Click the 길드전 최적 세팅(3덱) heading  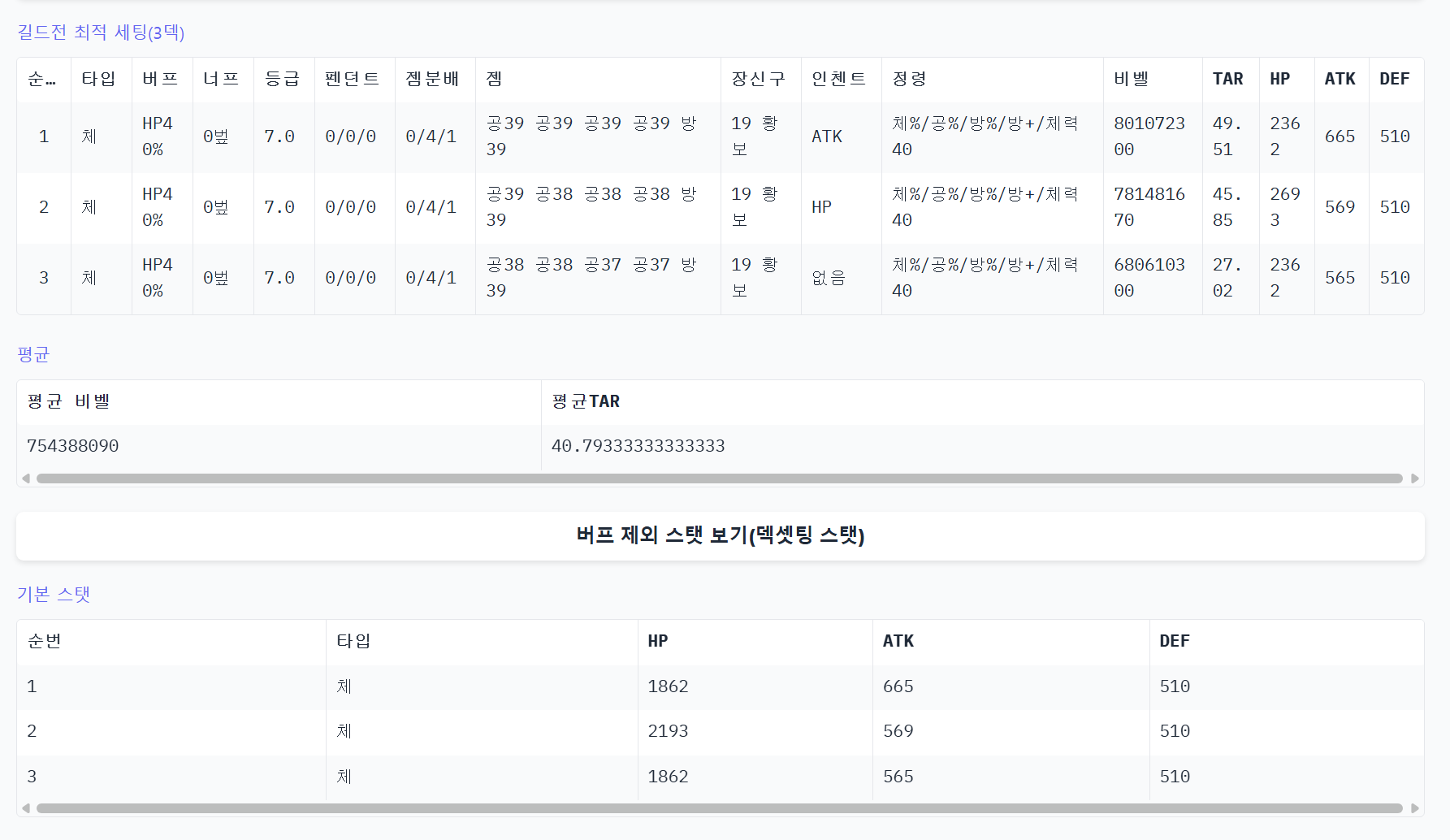pos(101,32)
